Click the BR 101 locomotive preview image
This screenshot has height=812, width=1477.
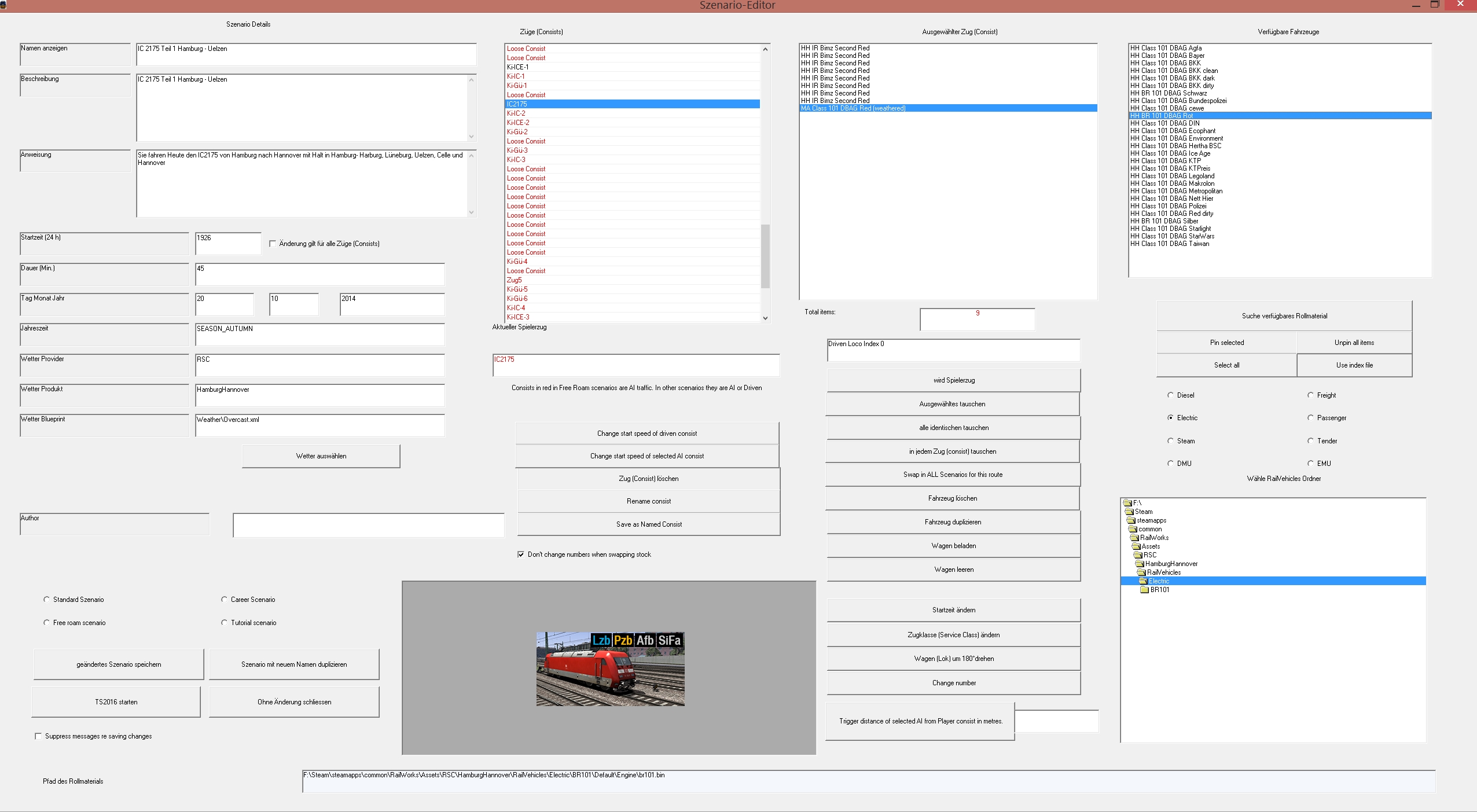(x=610, y=668)
